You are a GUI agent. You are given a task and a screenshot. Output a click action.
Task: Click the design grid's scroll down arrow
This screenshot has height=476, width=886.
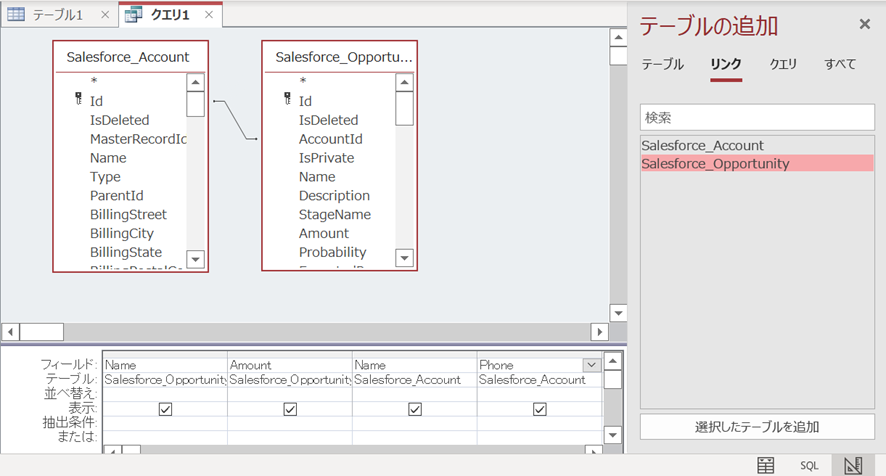point(613,435)
